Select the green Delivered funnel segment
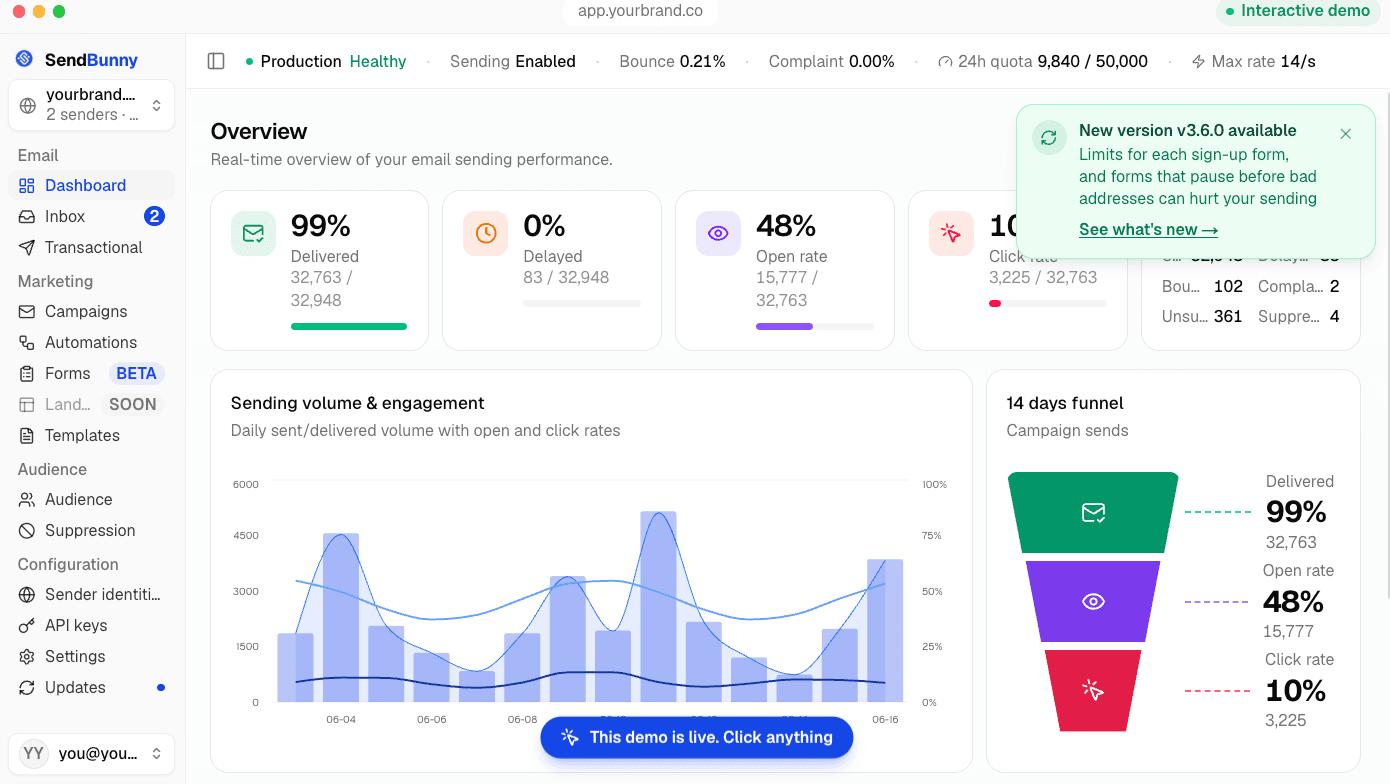 [1093, 512]
